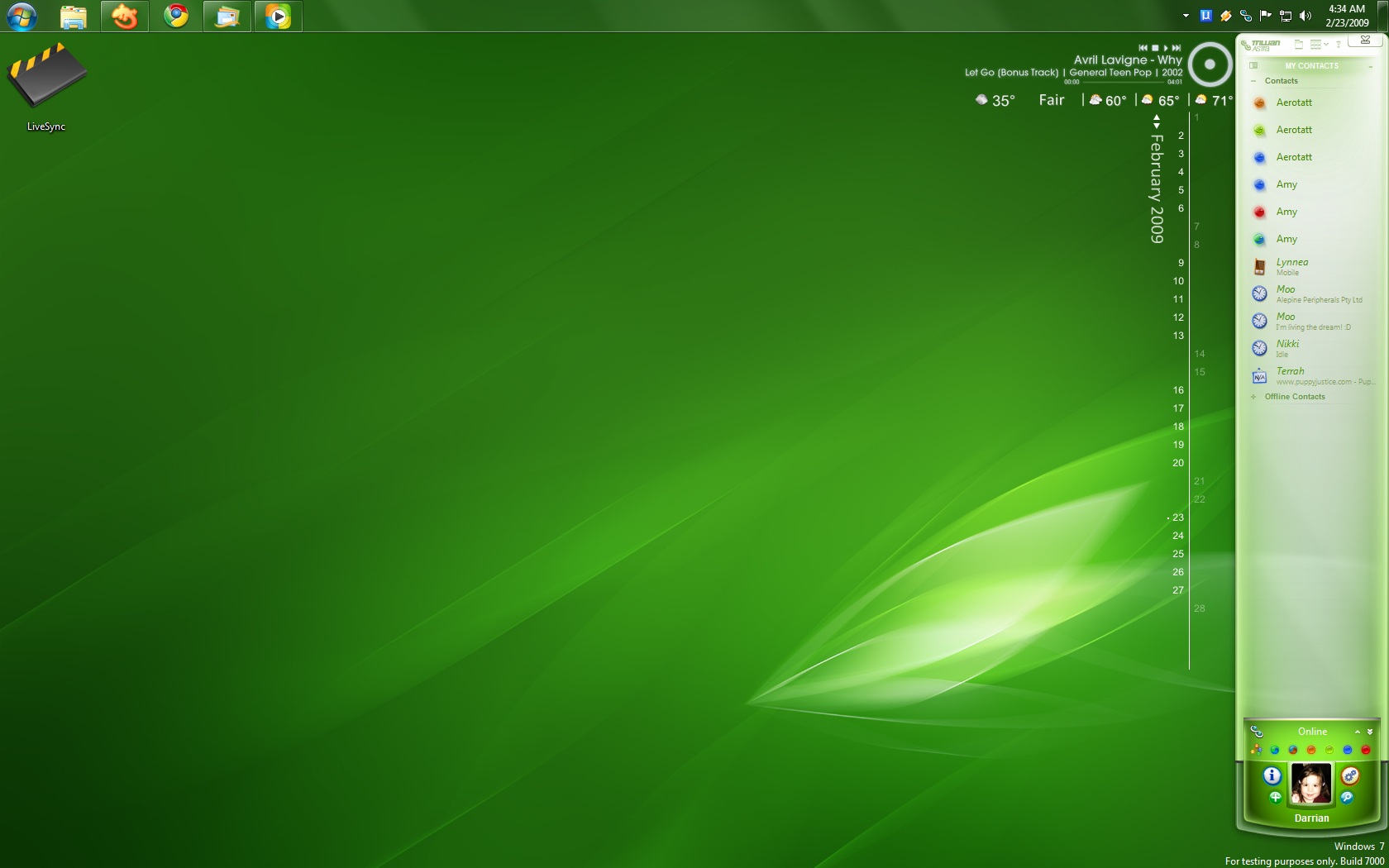
Task: Click the folder icon in Trillian toolbar
Action: pos(1298,45)
